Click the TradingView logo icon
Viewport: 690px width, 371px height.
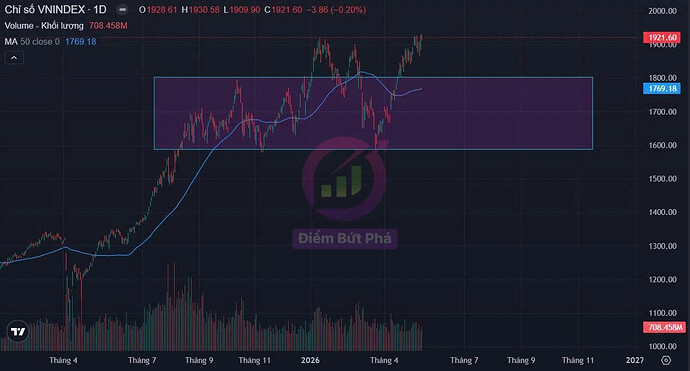18,331
